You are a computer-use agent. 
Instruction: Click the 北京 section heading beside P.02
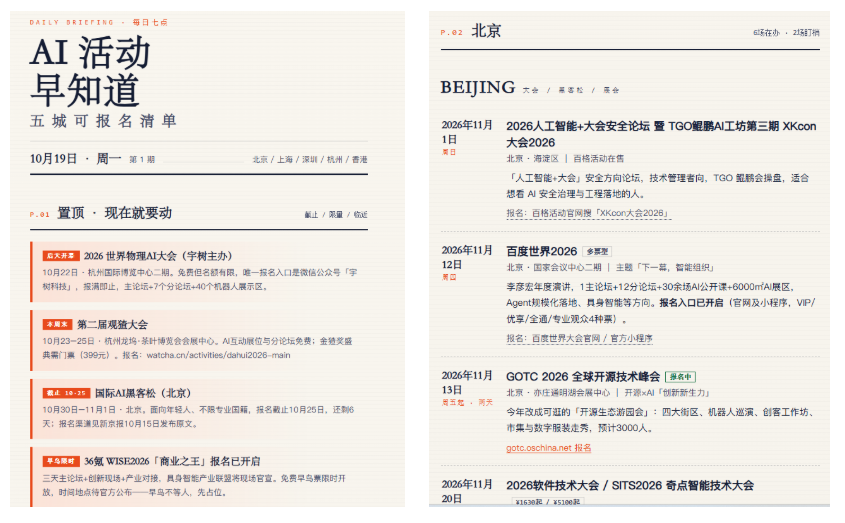tap(486, 31)
